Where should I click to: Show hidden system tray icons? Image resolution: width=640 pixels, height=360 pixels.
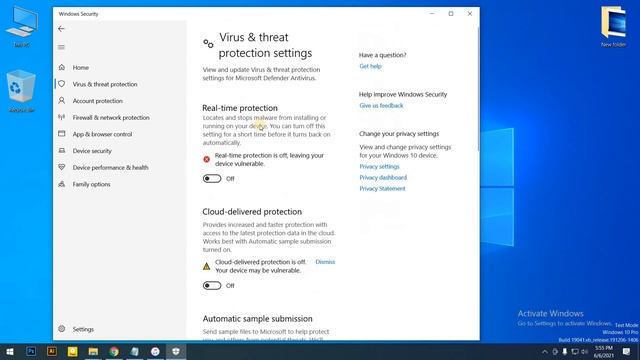pos(545,351)
